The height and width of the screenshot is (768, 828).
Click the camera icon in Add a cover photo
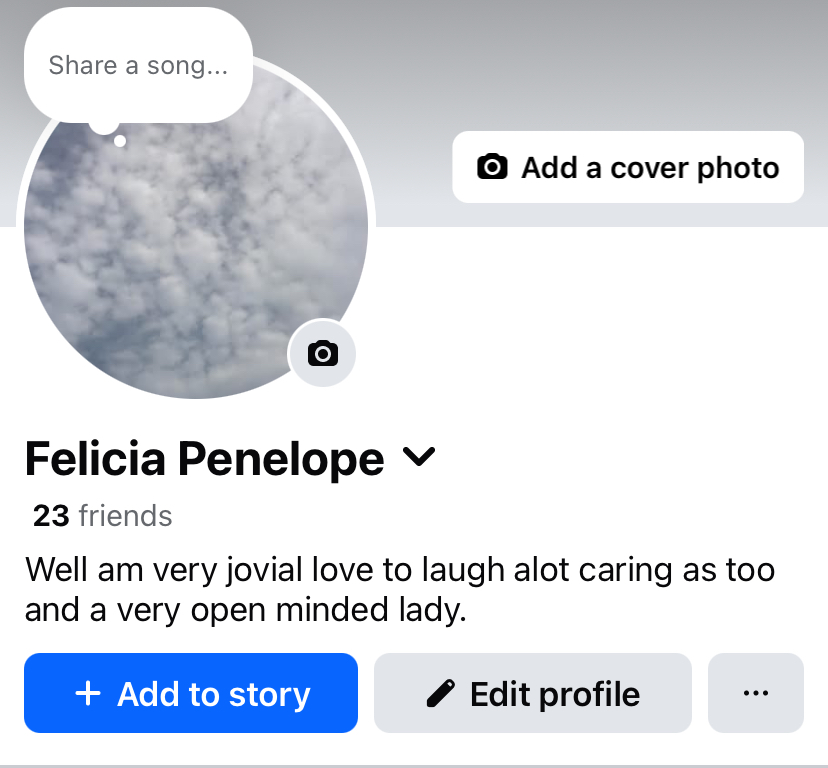tap(492, 167)
